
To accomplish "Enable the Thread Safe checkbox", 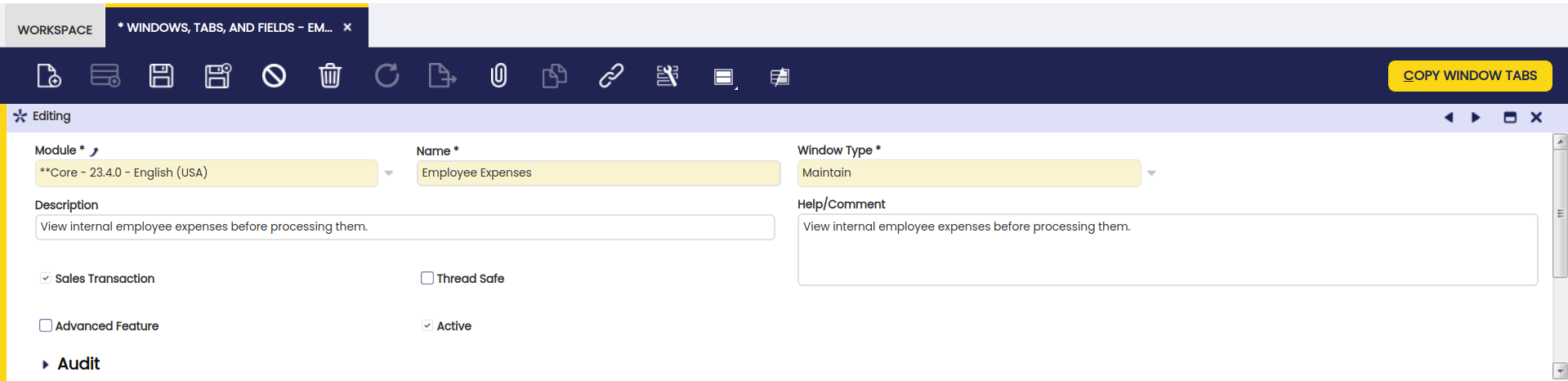I will click(427, 278).
